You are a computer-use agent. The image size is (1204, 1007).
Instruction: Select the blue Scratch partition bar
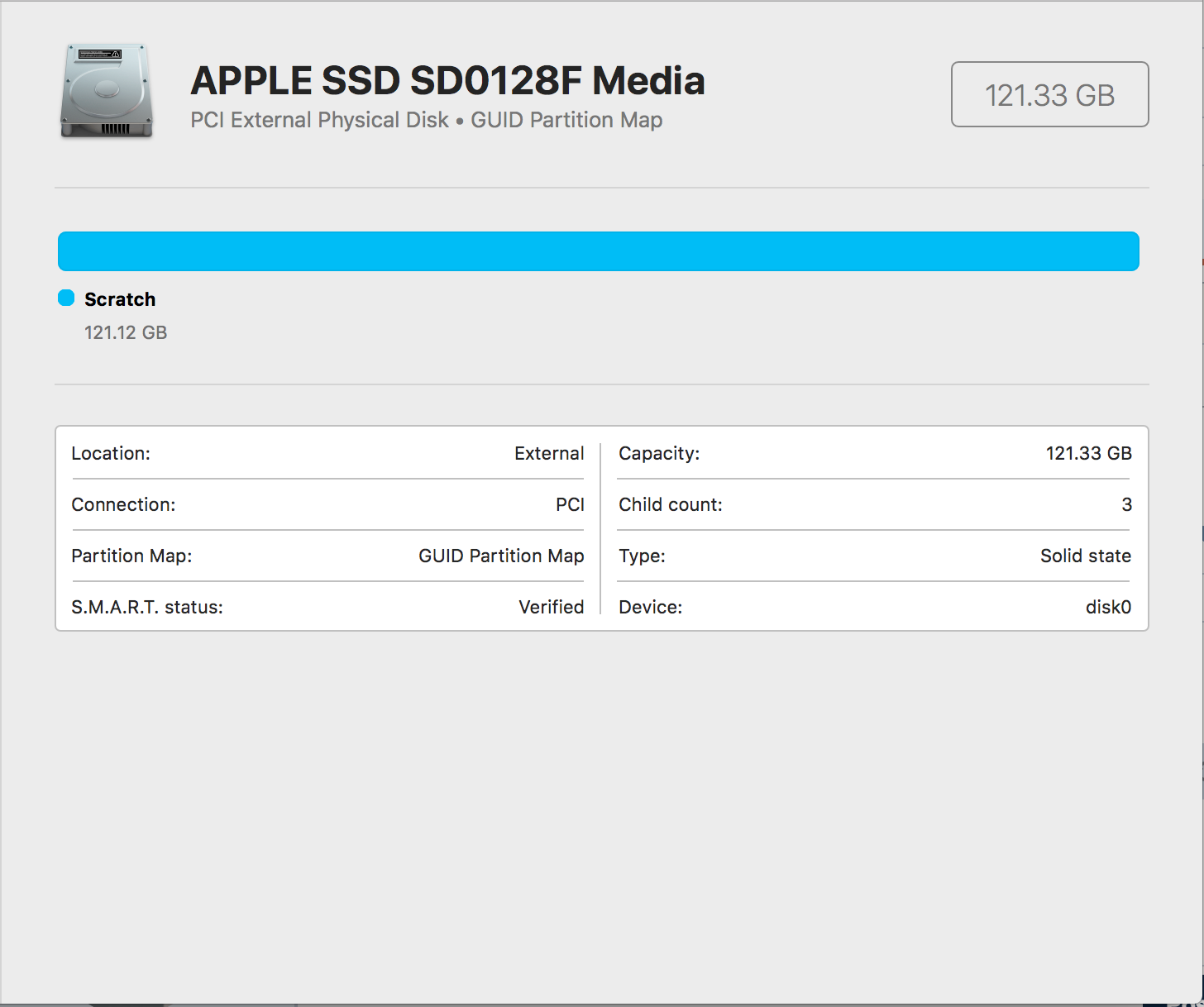[x=599, y=251]
